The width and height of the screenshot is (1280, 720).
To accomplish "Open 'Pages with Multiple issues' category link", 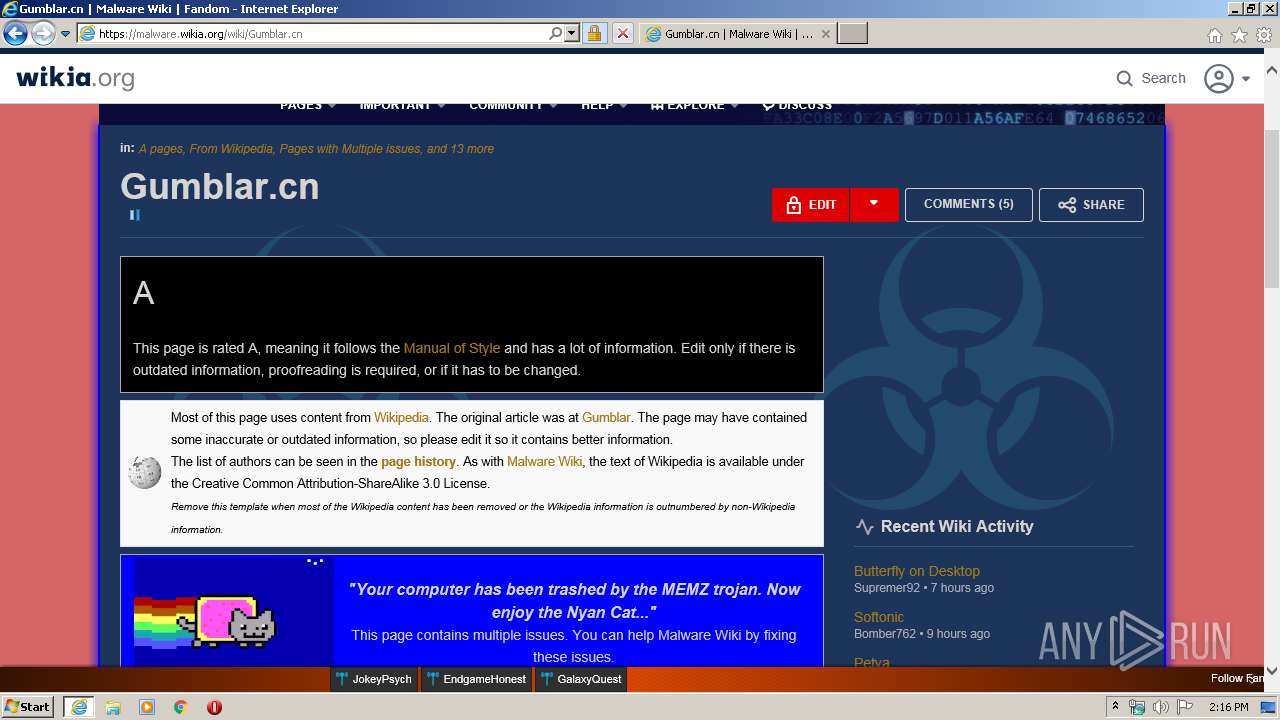I will point(350,148).
